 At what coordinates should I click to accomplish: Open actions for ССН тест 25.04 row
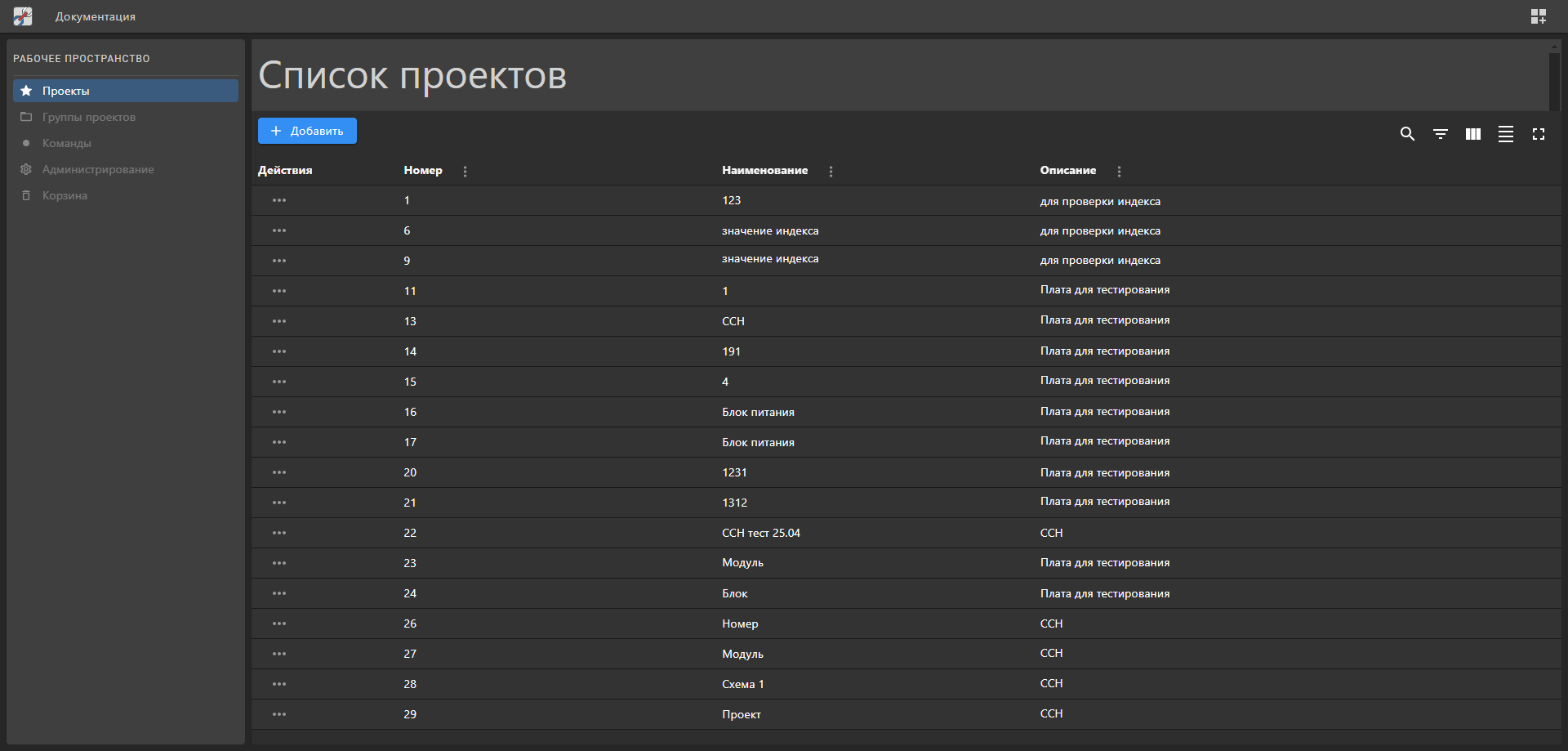click(279, 533)
